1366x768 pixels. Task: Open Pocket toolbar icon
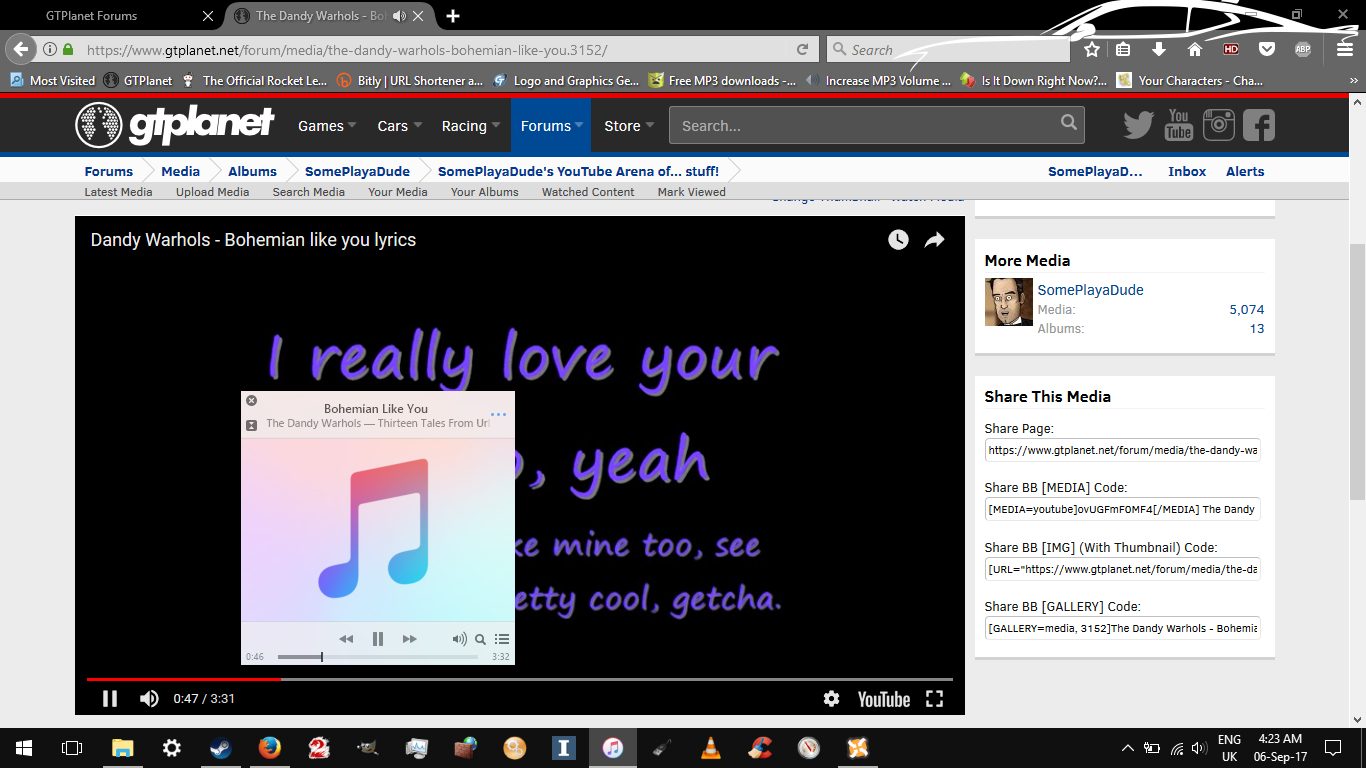[x=1266, y=49]
